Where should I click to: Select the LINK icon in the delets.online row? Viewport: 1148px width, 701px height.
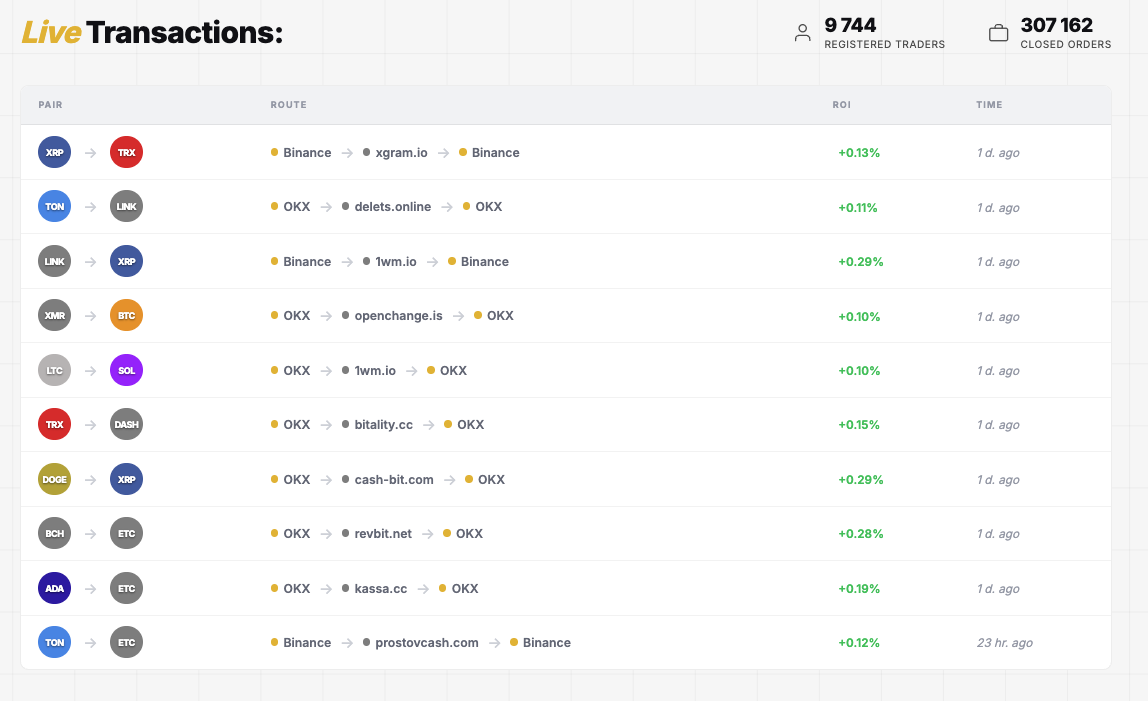pos(126,207)
